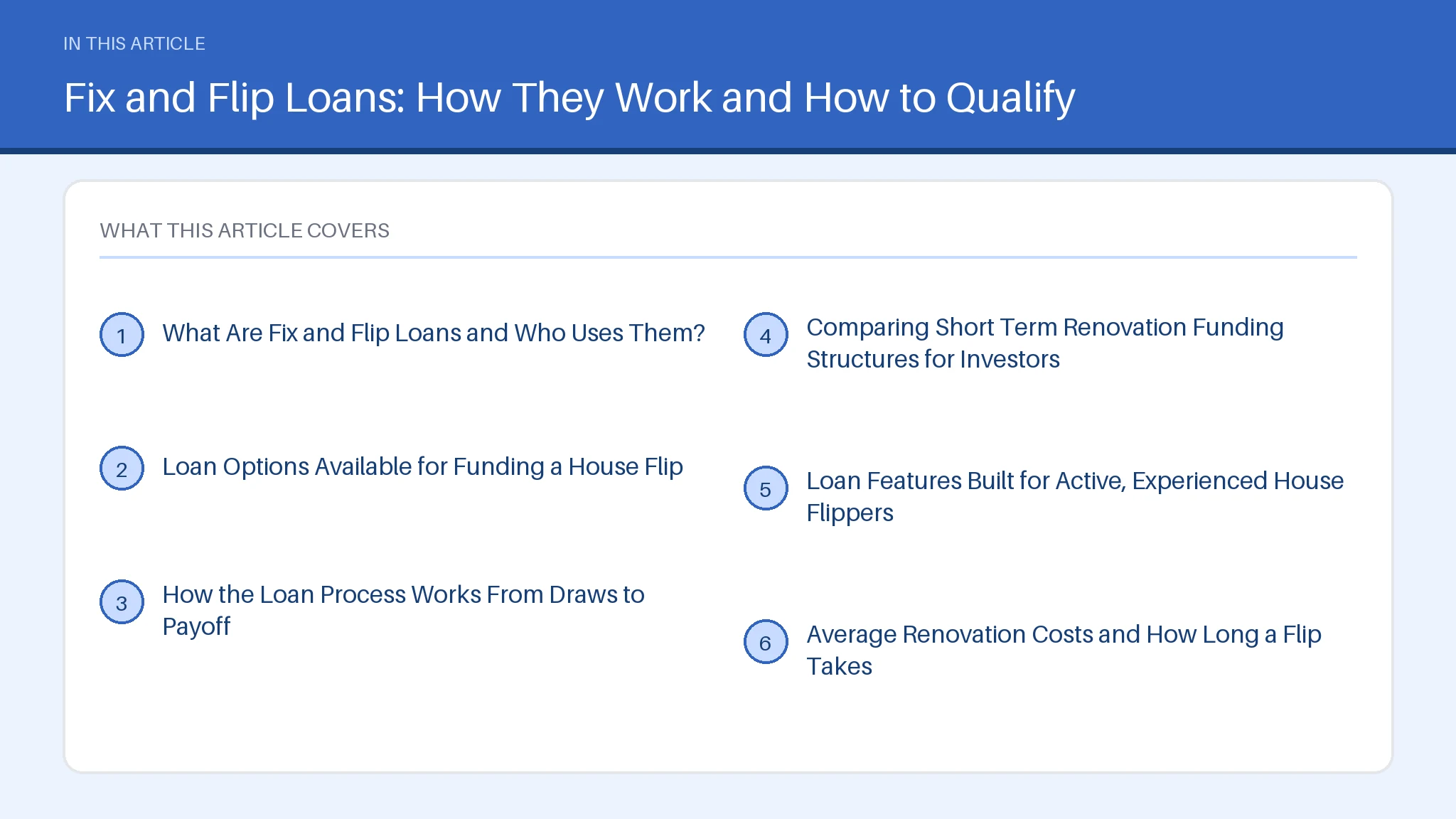
Task: Click 'Structures for Investors' text line
Action: pos(933,359)
